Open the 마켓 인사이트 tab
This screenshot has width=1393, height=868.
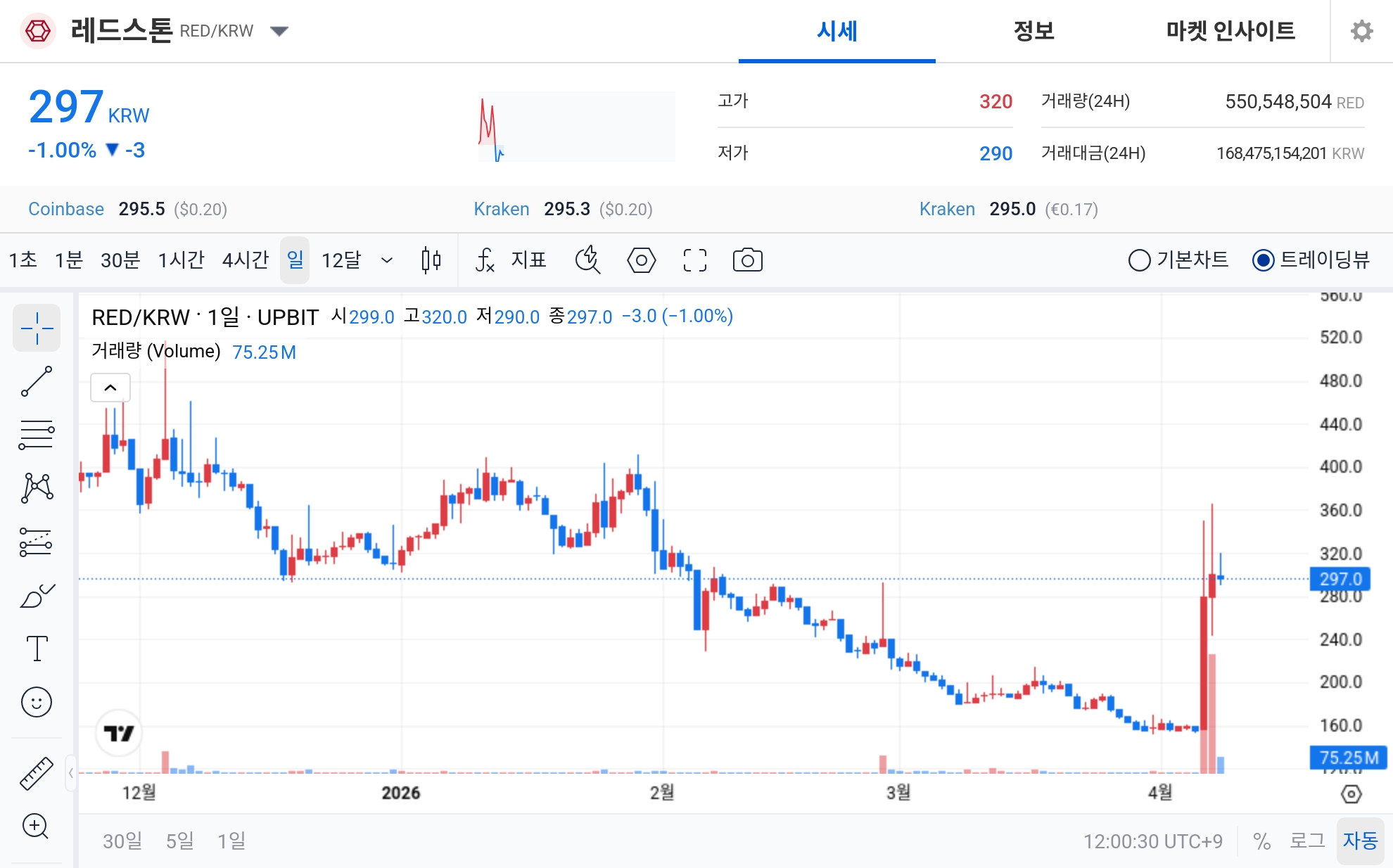[x=1230, y=31]
